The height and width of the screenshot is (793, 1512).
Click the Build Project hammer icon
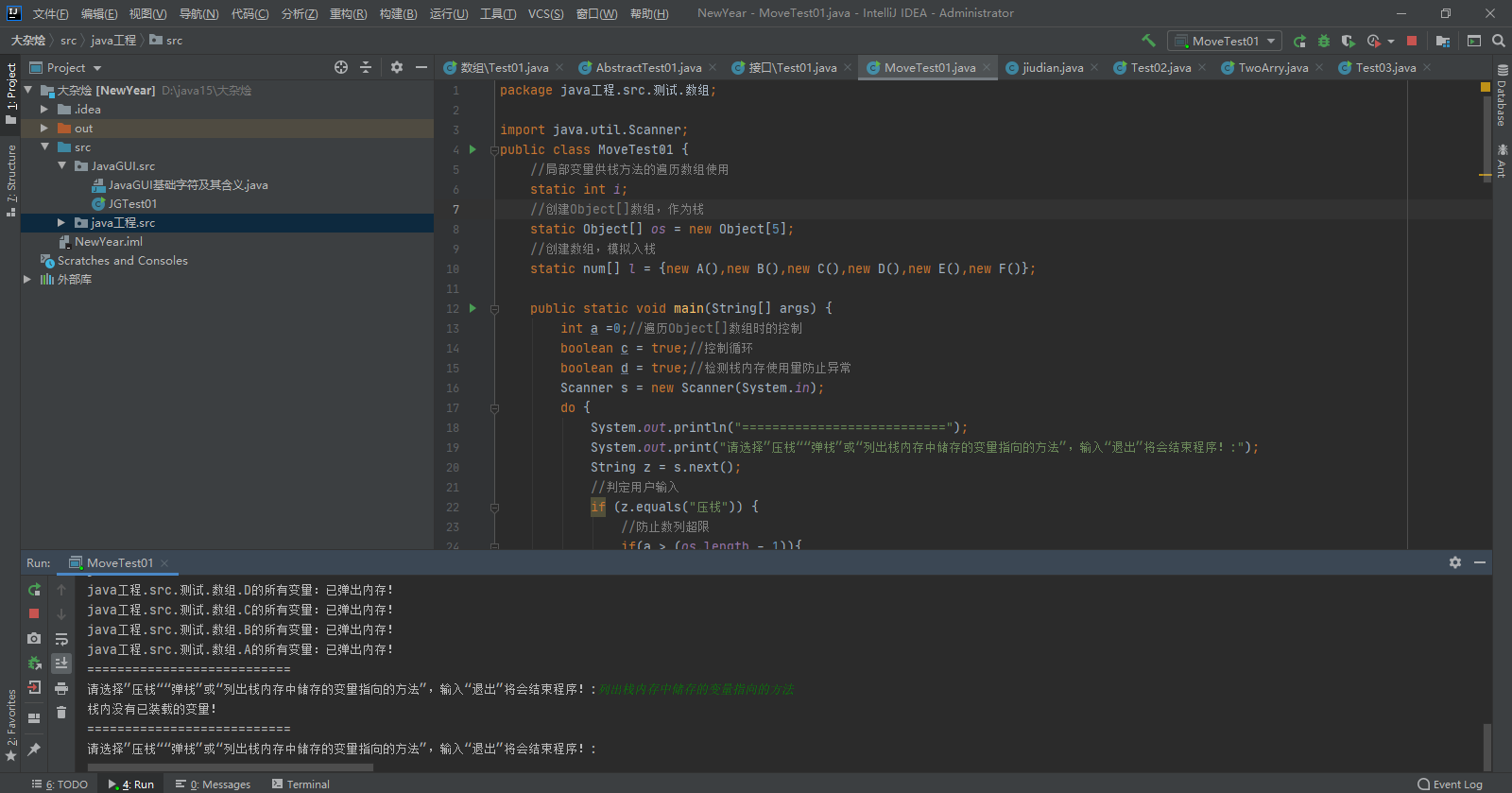coord(1148,41)
